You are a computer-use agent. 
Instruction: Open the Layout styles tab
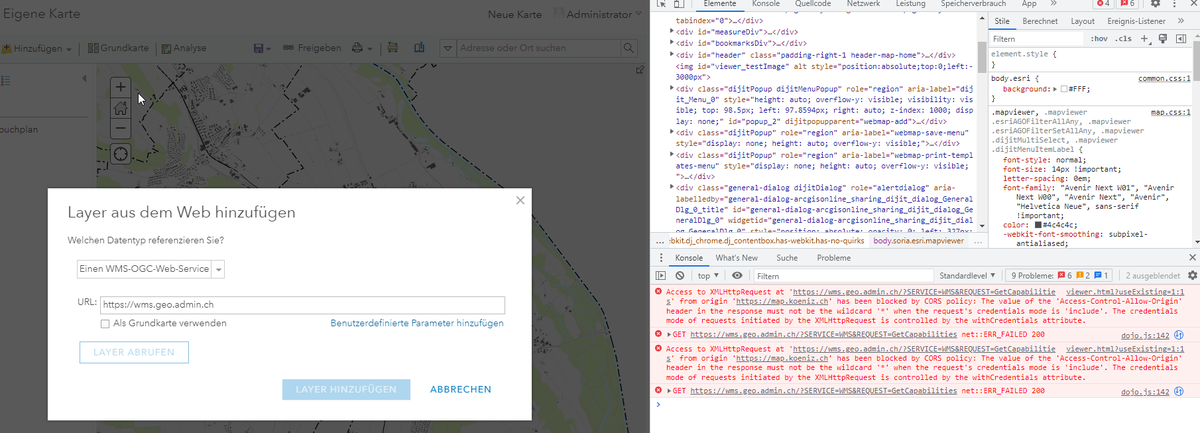coord(1083,21)
